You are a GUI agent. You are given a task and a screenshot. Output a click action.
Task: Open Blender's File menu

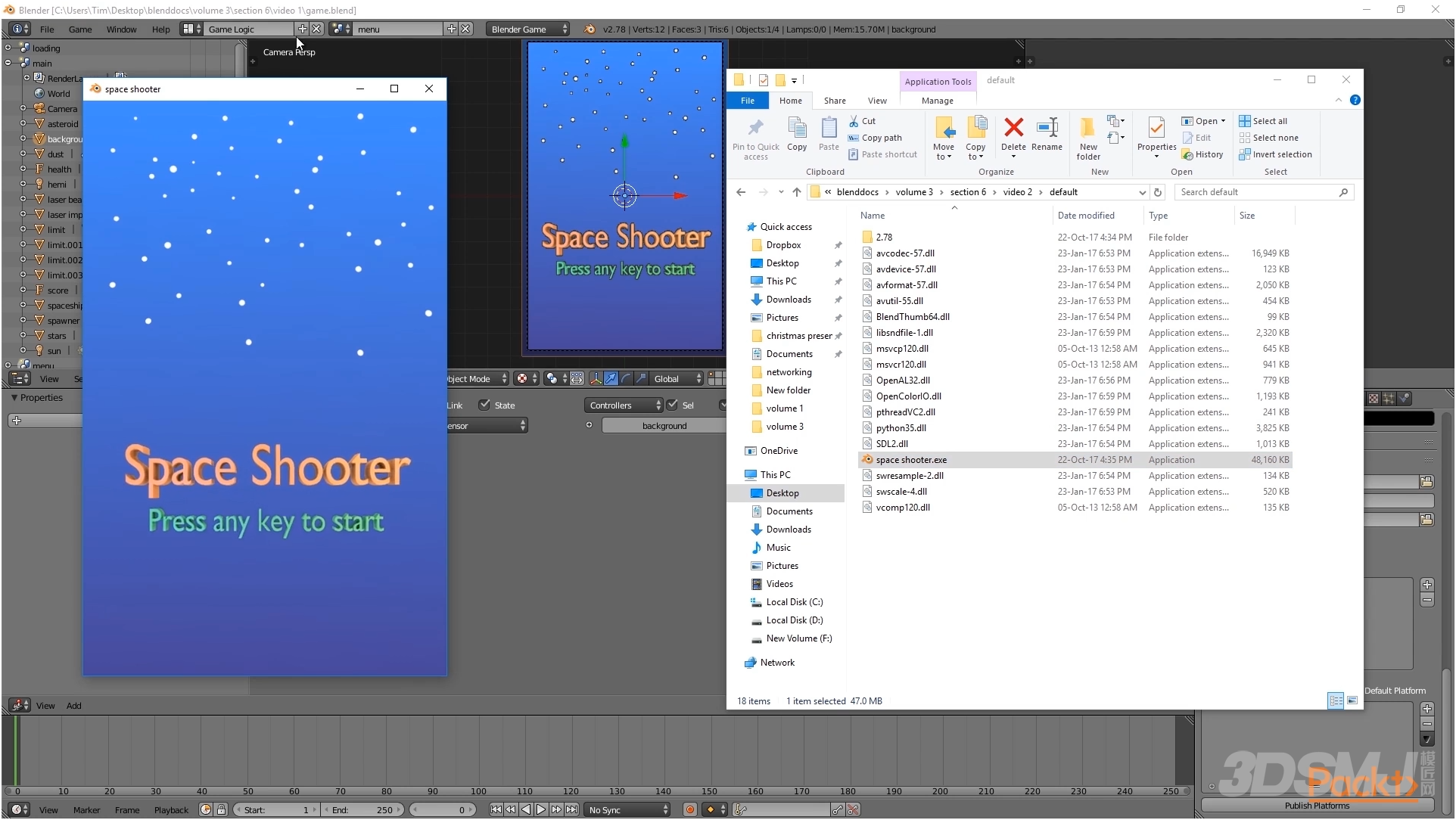[x=47, y=29]
